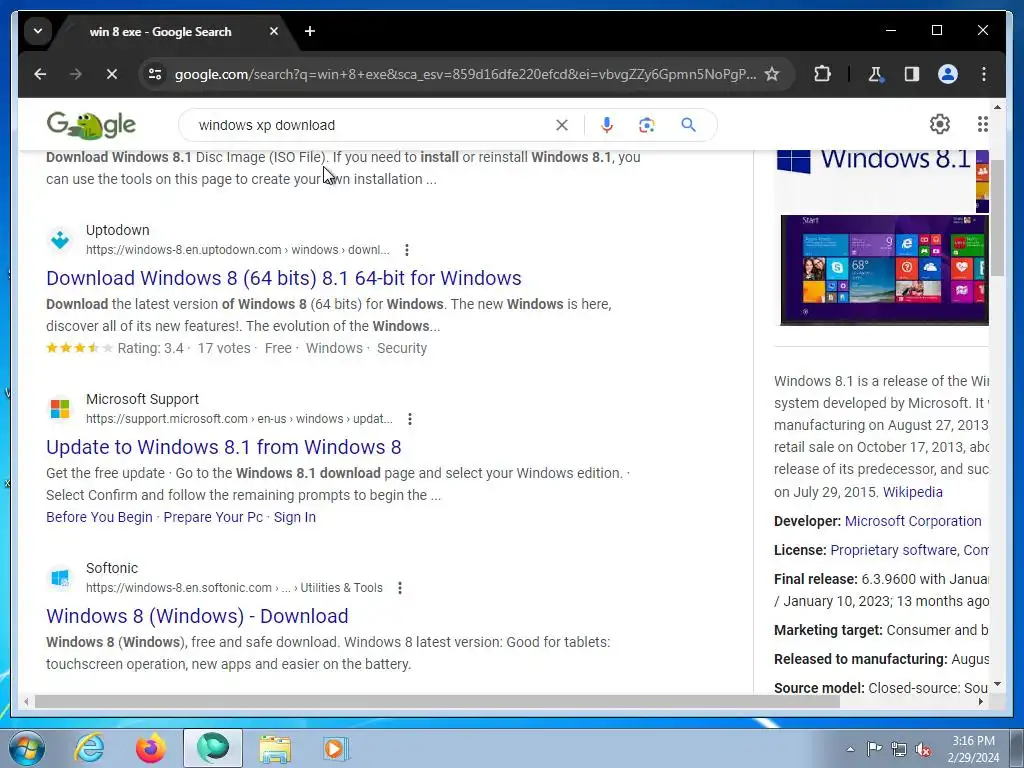The width and height of the screenshot is (1024, 768).
Task: Open Windows Media Player from taskbar
Action: tap(336, 748)
